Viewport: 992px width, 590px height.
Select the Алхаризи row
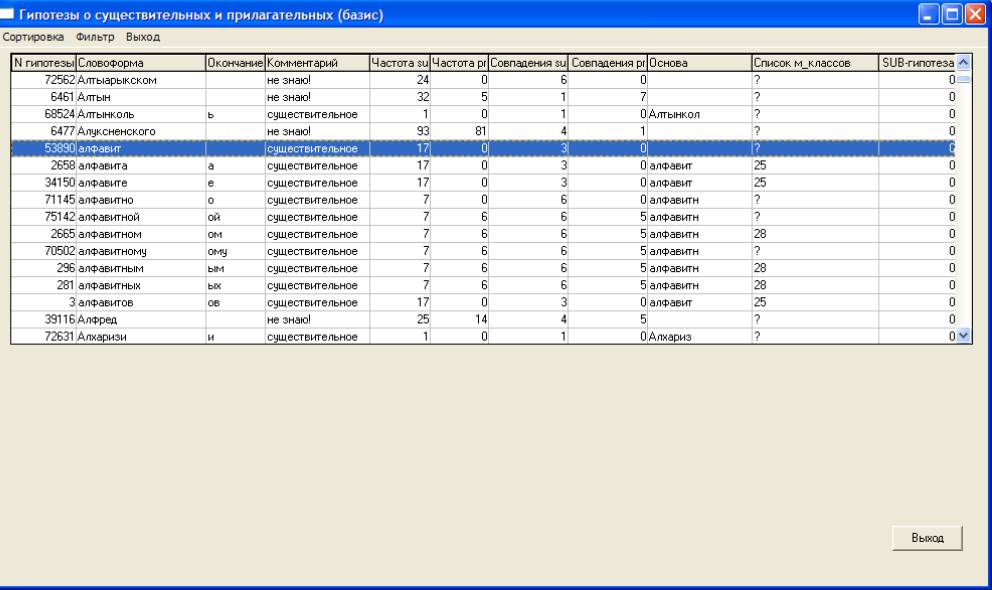coord(140,337)
